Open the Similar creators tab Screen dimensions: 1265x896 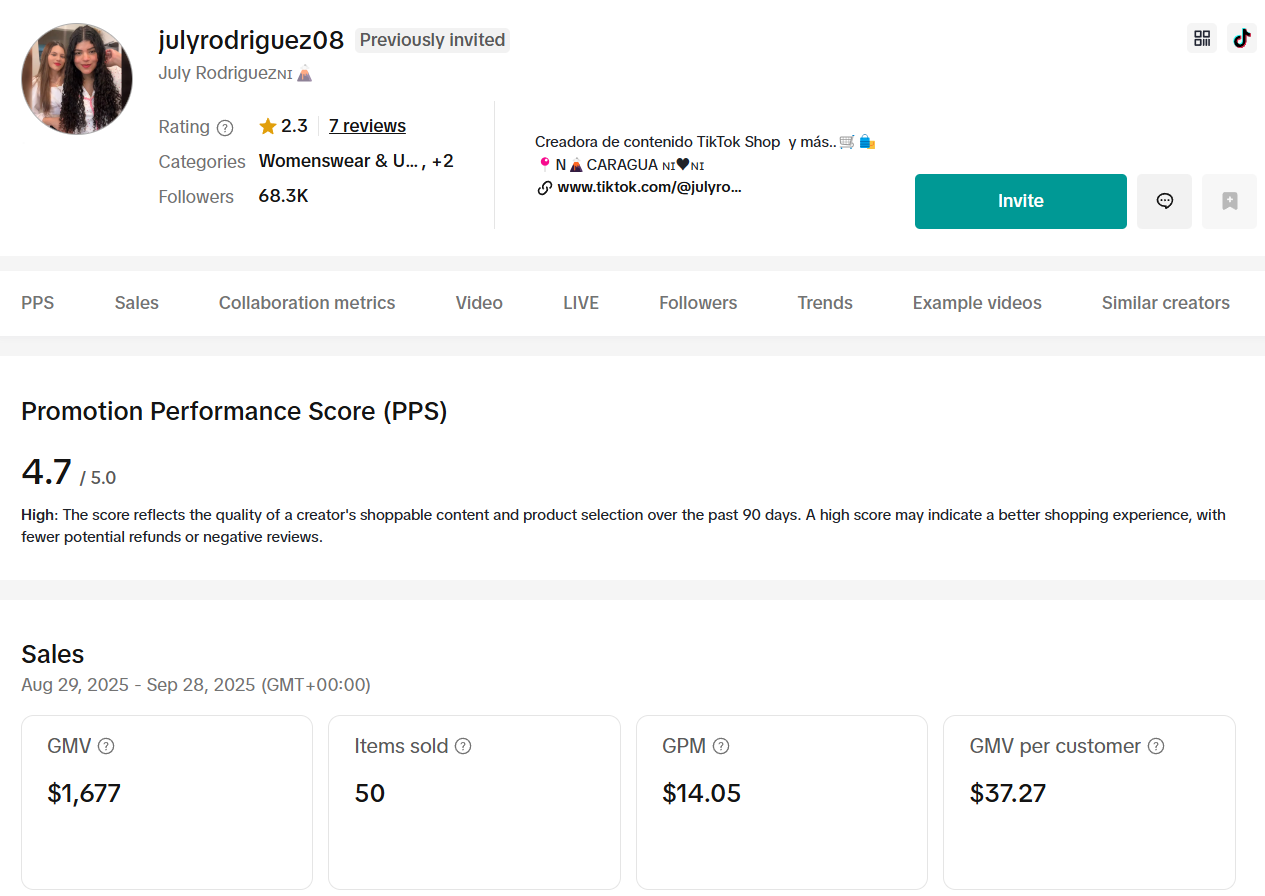(x=1165, y=303)
